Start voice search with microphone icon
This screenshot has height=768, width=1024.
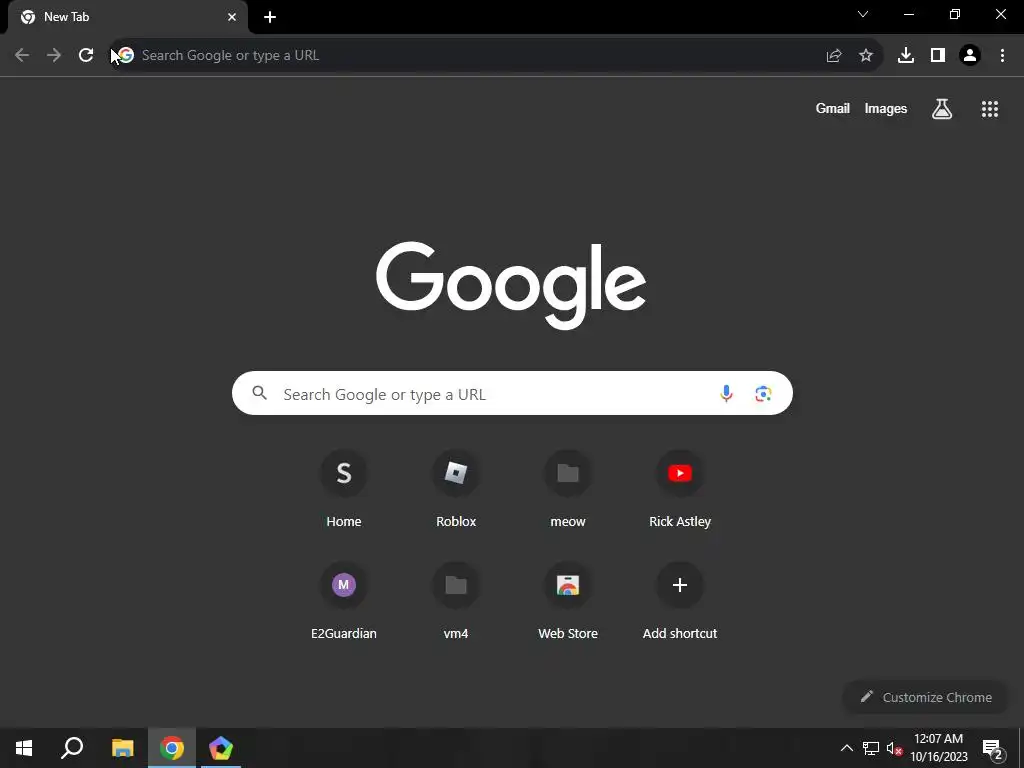coord(726,393)
